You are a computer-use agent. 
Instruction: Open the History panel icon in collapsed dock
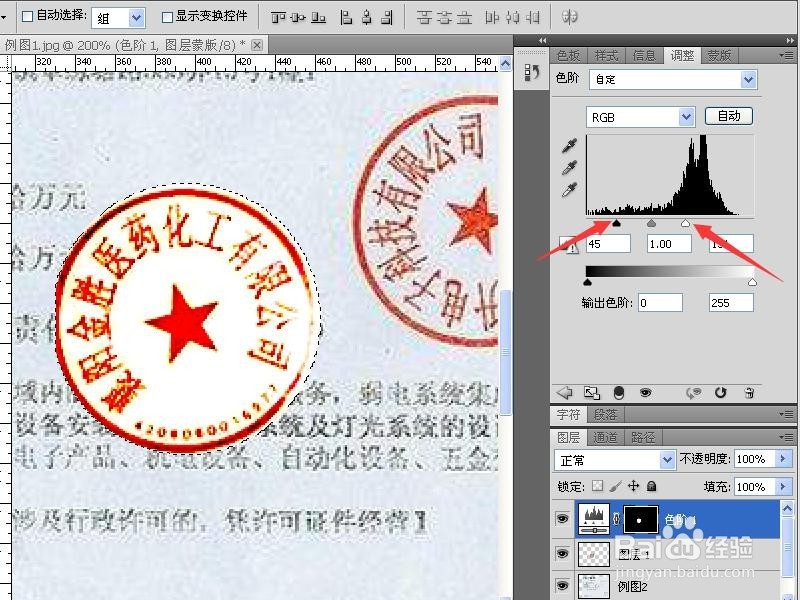coord(532,73)
